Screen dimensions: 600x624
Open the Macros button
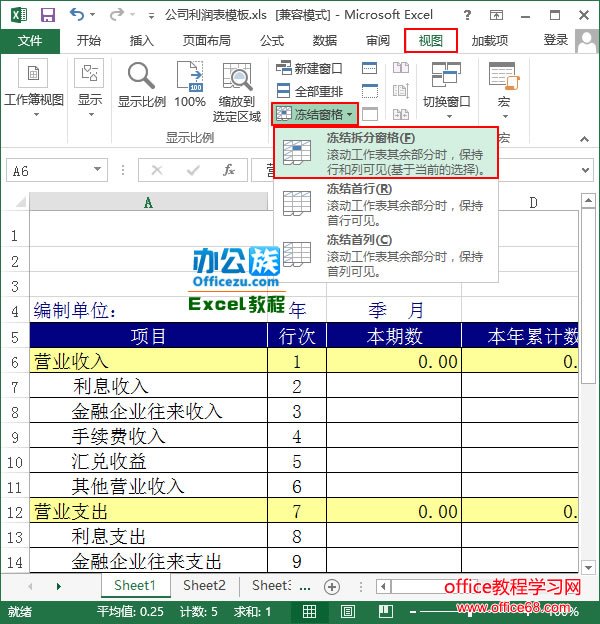504,90
